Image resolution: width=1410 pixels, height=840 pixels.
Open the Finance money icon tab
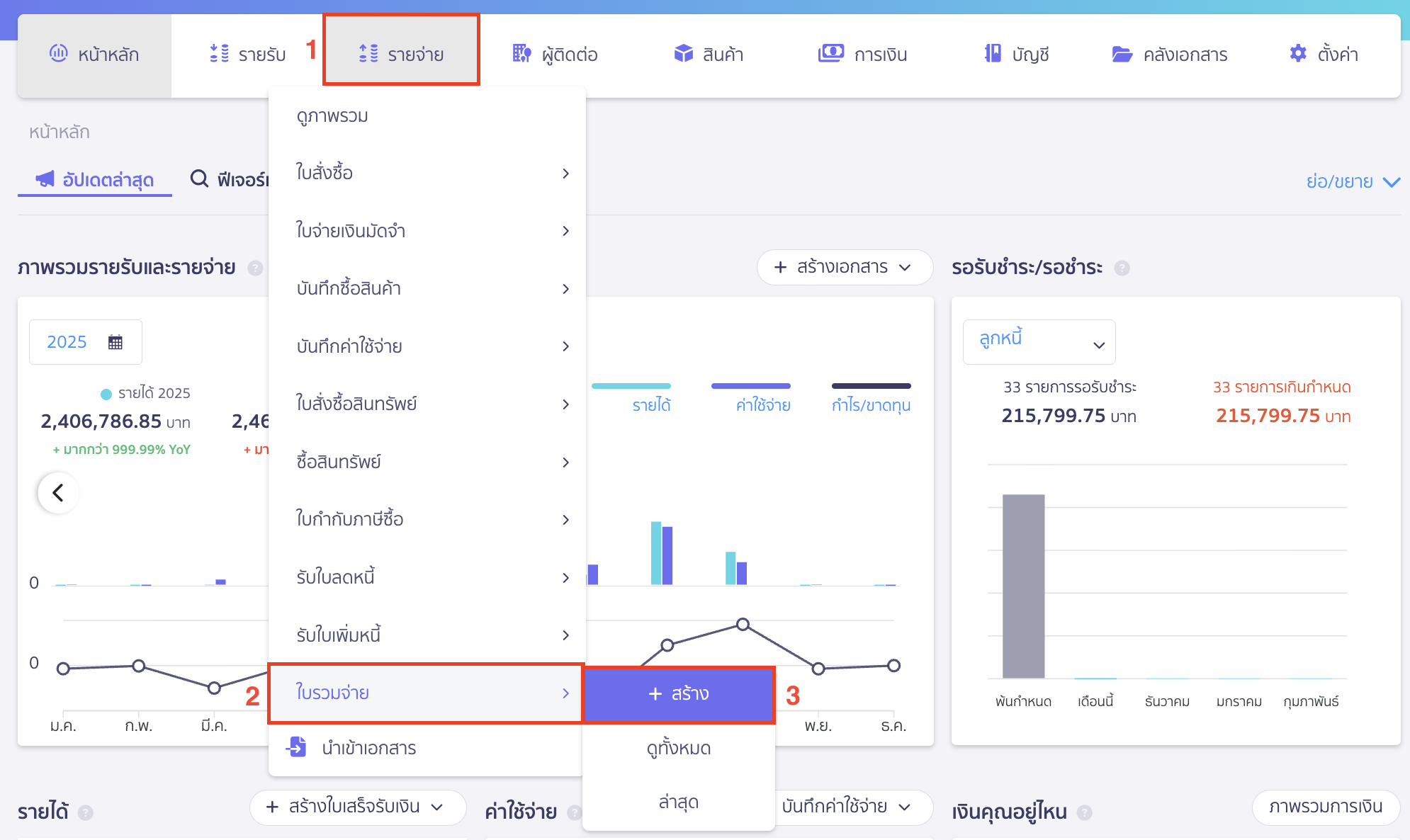pyautogui.click(x=830, y=54)
